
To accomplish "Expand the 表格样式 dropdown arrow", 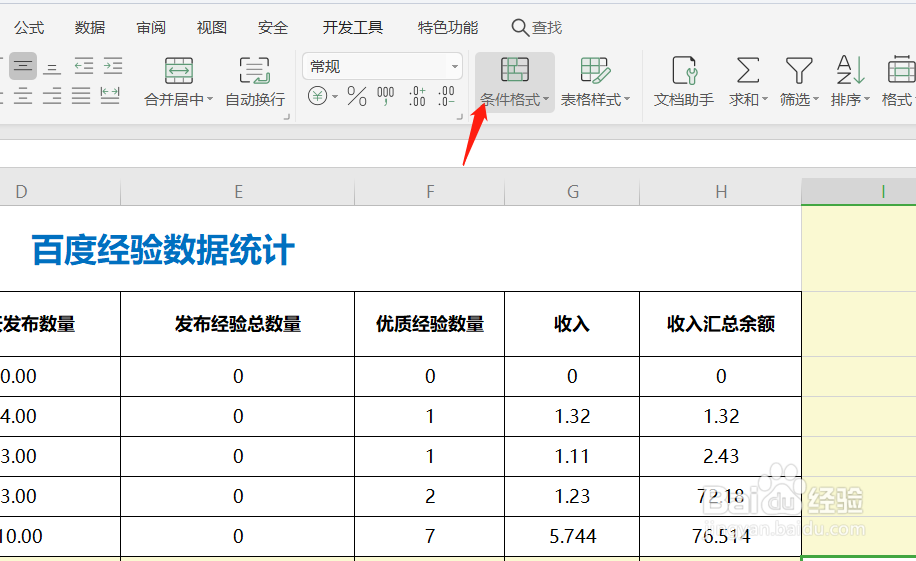I will pos(627,99).
